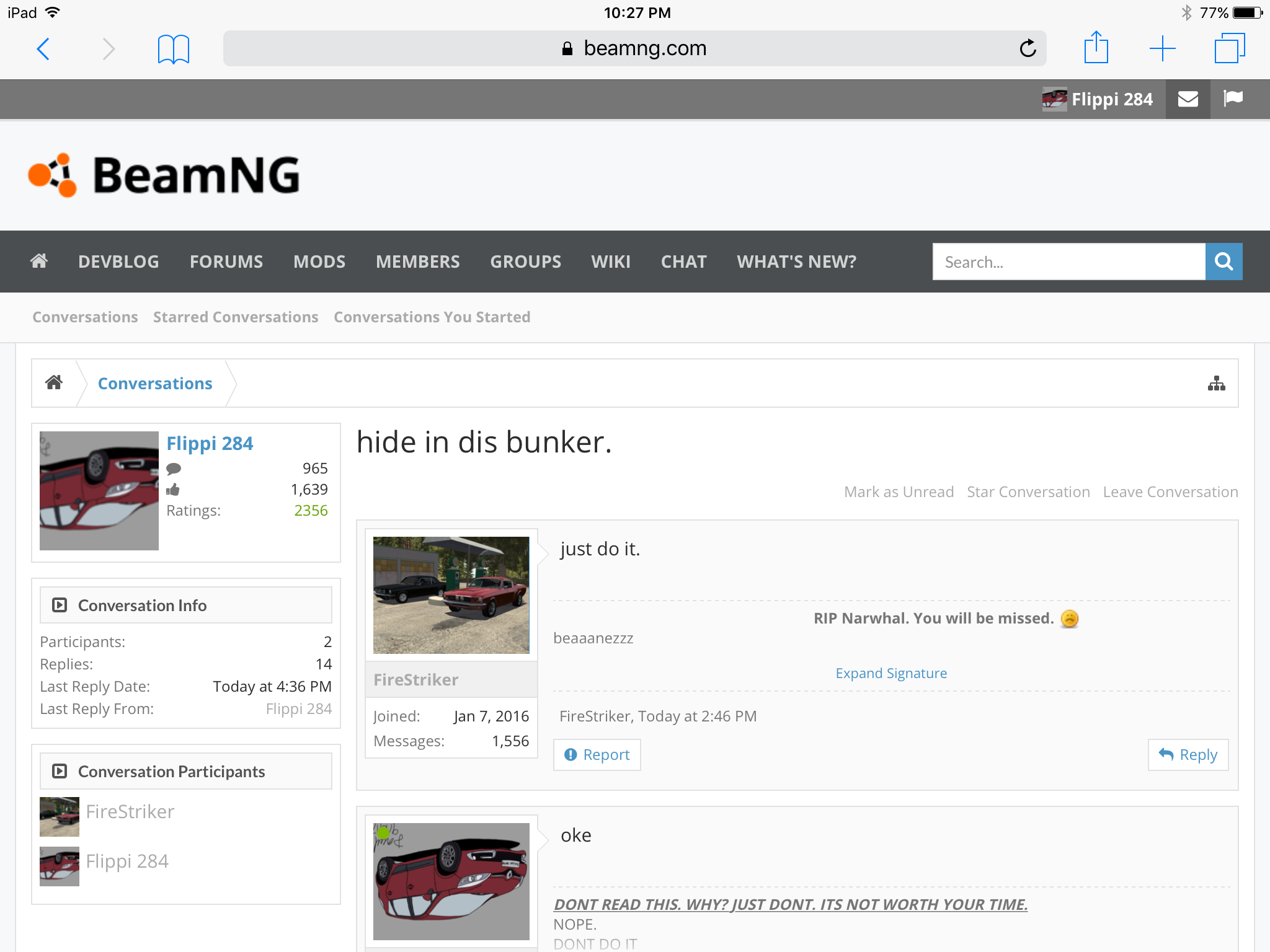
Task: Click the 2356 ratings value
Action: (311, 510)
